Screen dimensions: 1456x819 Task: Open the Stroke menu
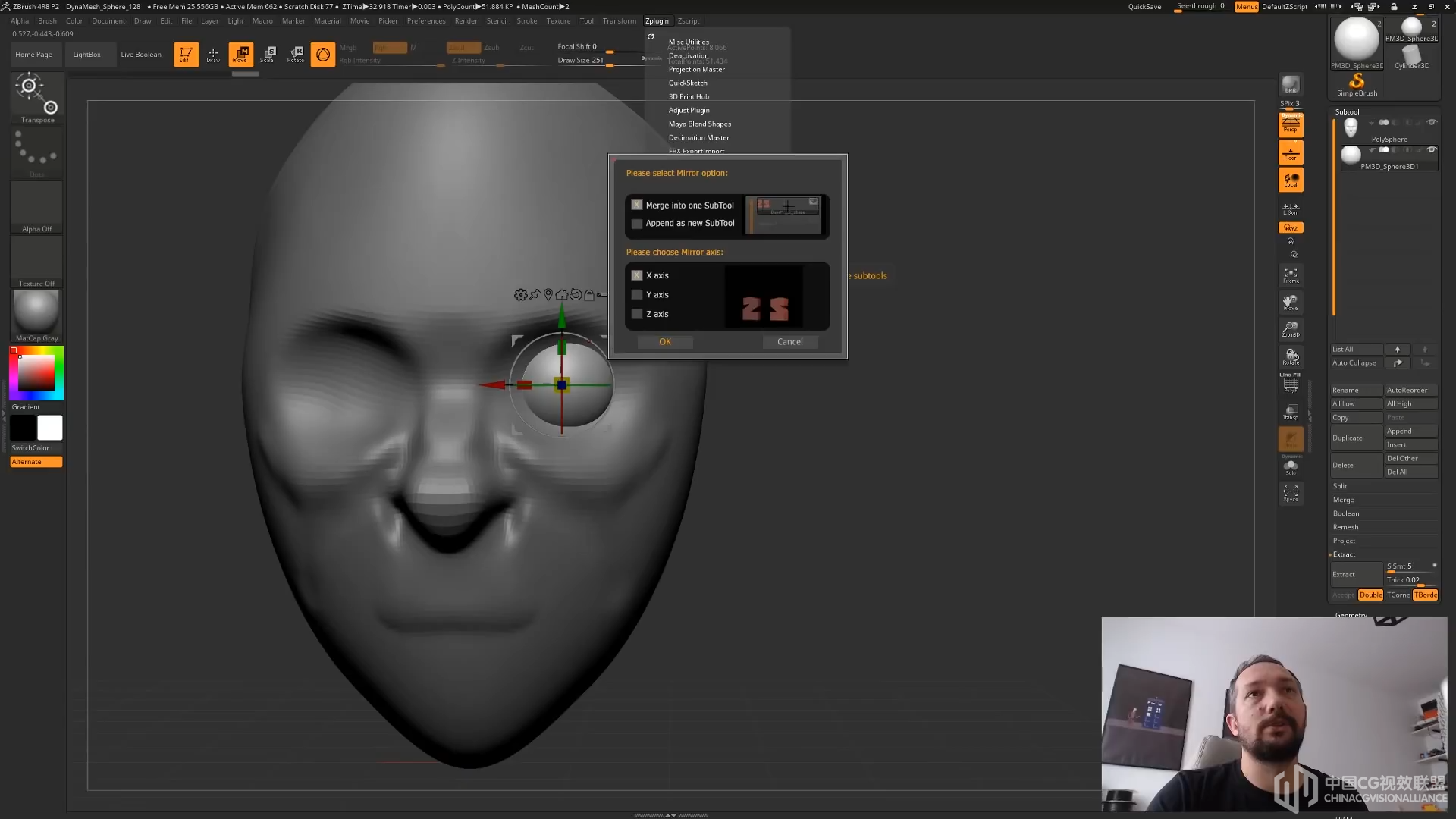pos(527,20)
